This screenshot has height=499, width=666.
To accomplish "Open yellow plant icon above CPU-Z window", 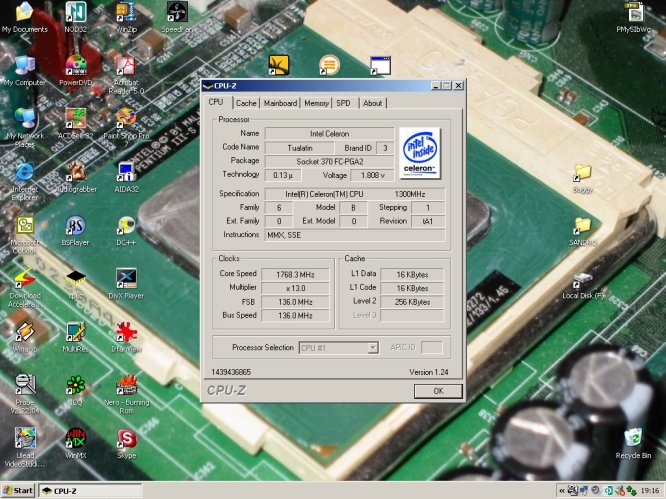I will coord(279,65).
